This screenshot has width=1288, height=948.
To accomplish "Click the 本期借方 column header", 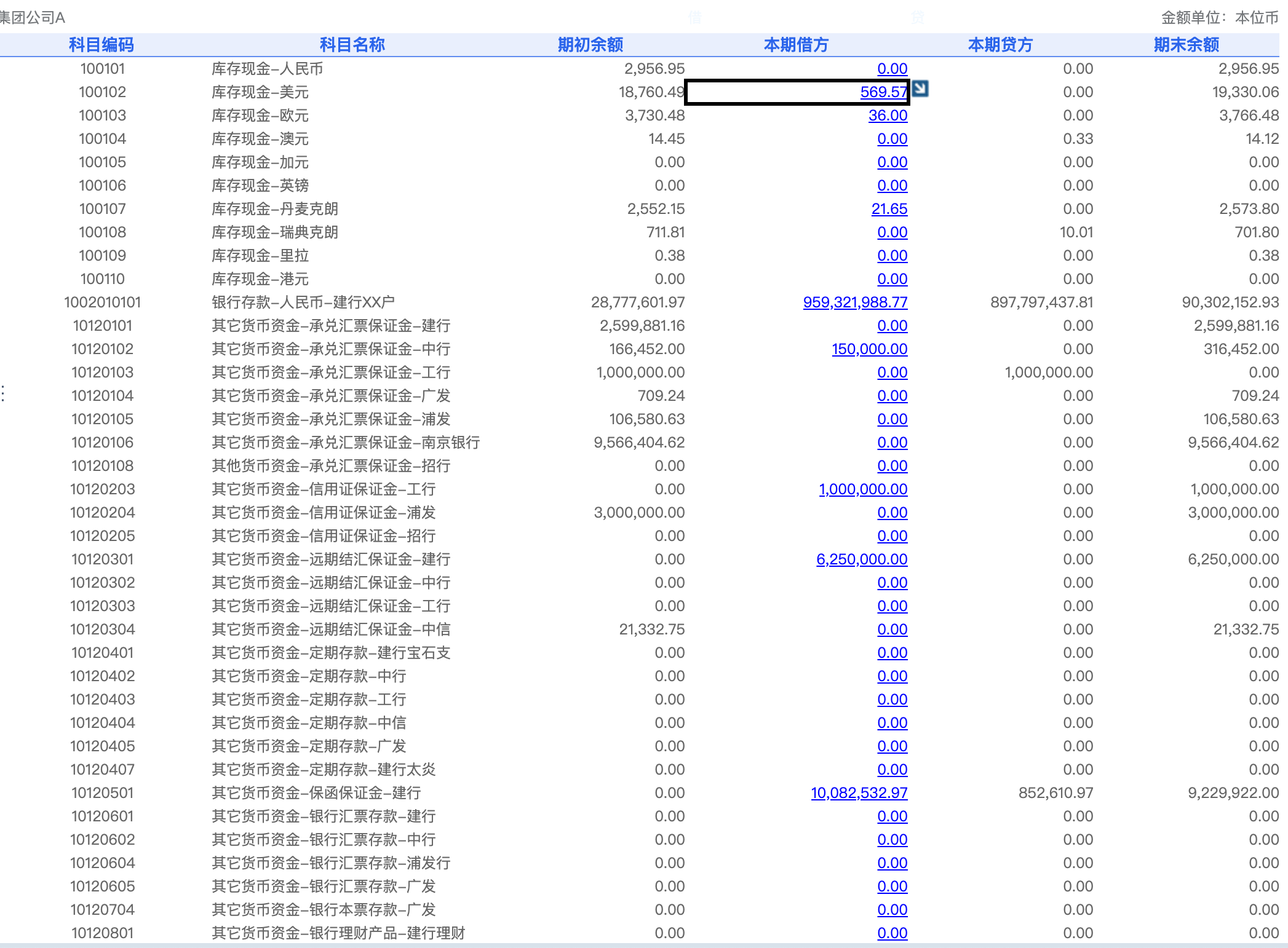I will [796, 45].
